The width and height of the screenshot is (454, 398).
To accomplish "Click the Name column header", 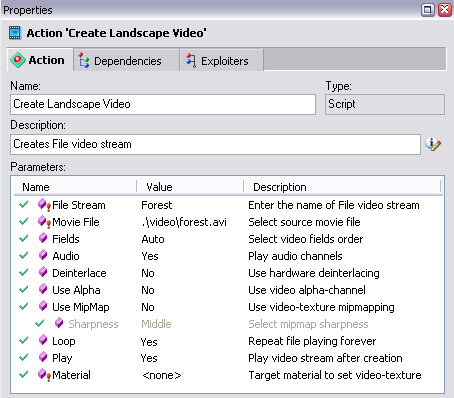I will (x=75, y=187).
